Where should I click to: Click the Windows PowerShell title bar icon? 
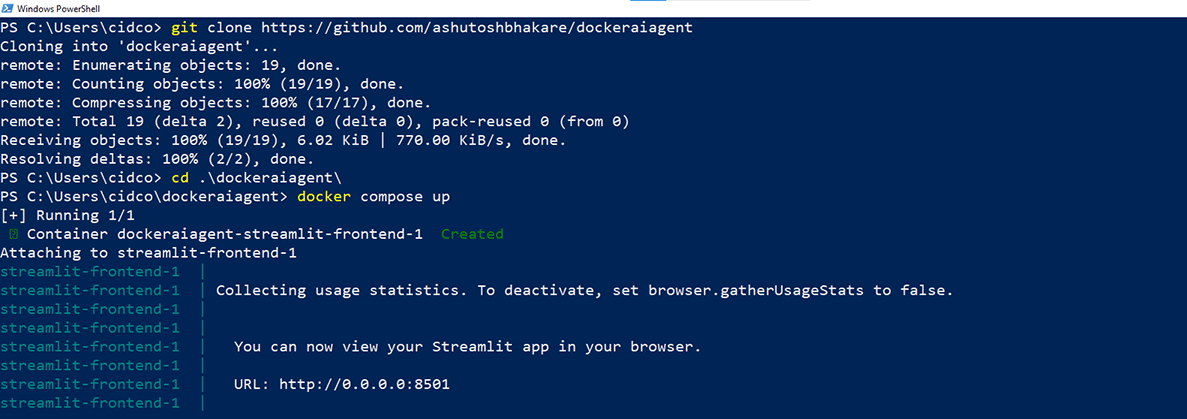coord(9,8)
